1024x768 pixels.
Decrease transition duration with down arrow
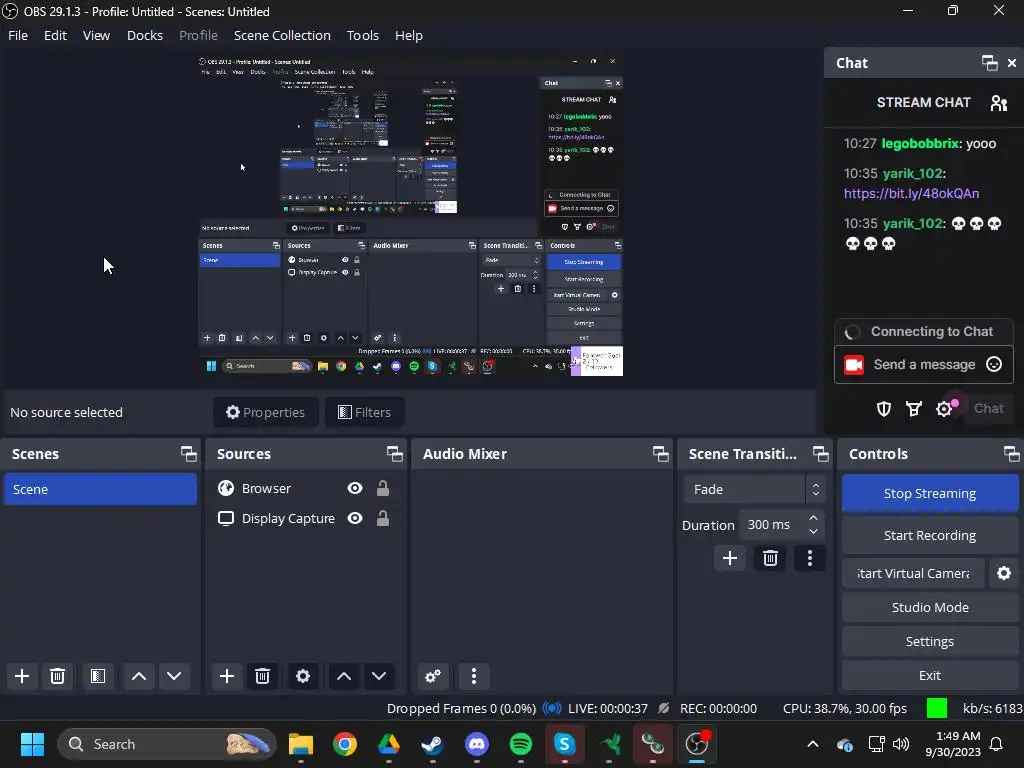pyautogui.click(x=813, y=532)
